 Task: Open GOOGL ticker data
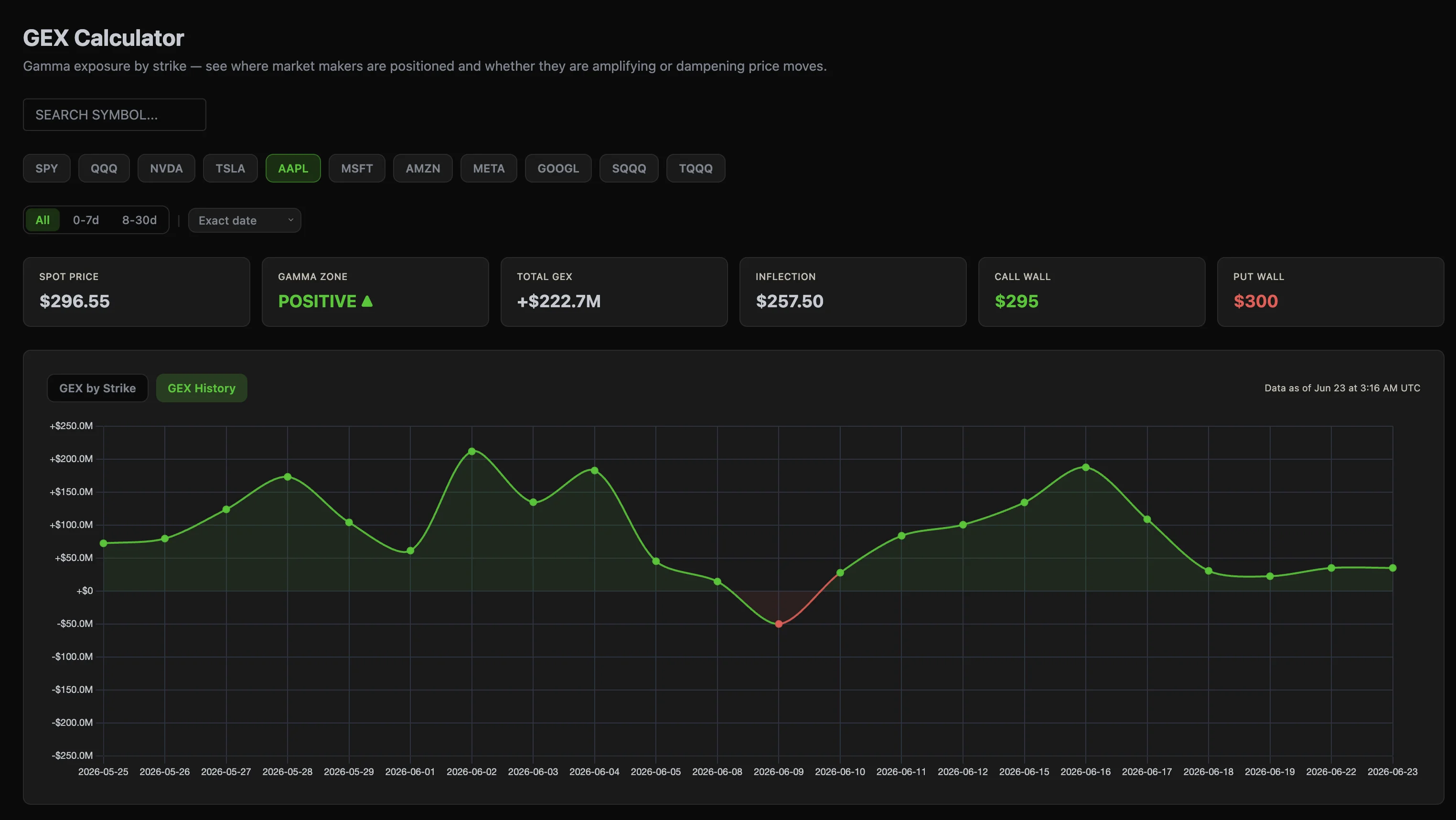pos(558,169)
